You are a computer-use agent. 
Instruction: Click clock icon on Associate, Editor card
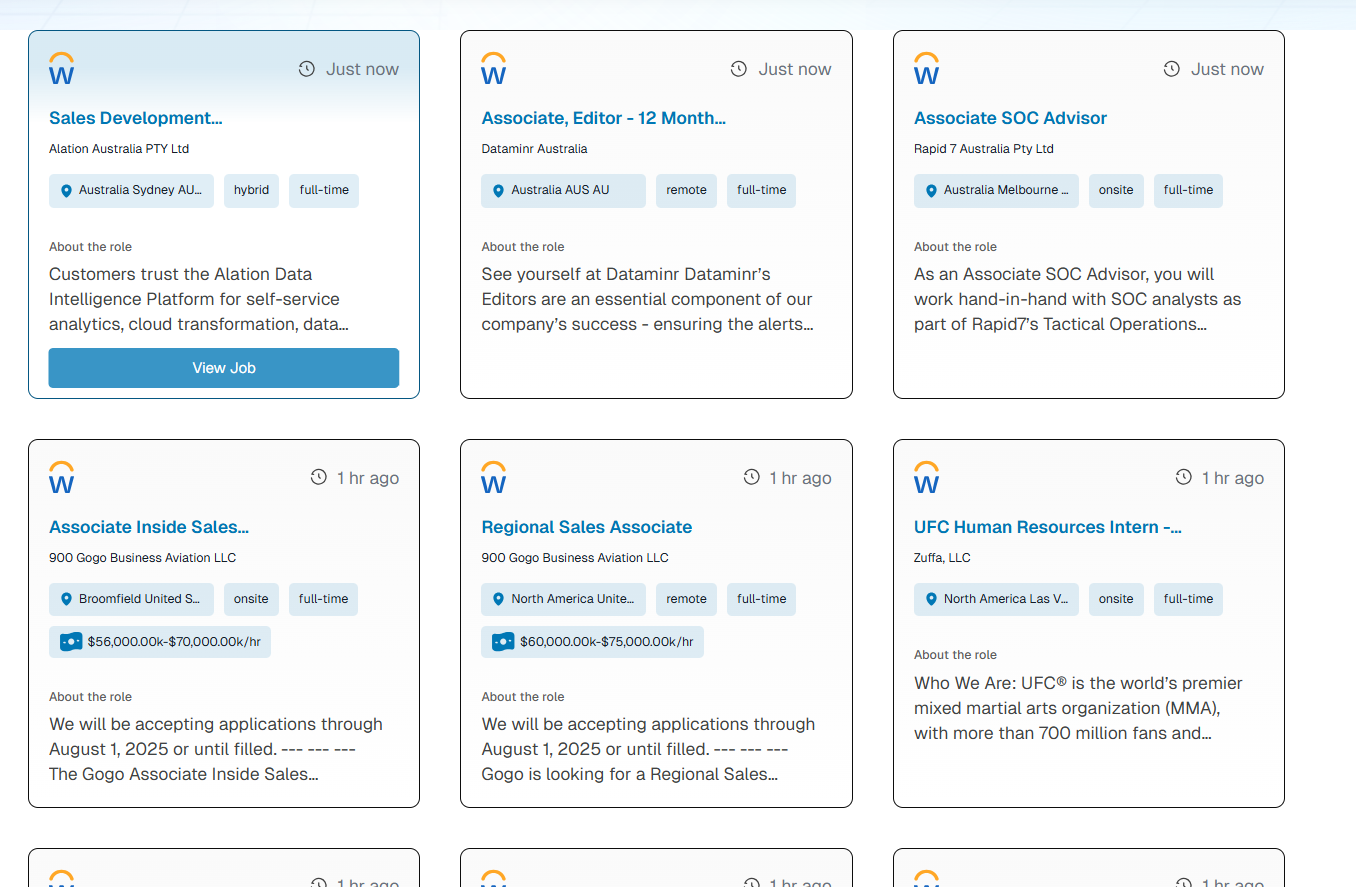pyautogui.click(x=739, y=69)
